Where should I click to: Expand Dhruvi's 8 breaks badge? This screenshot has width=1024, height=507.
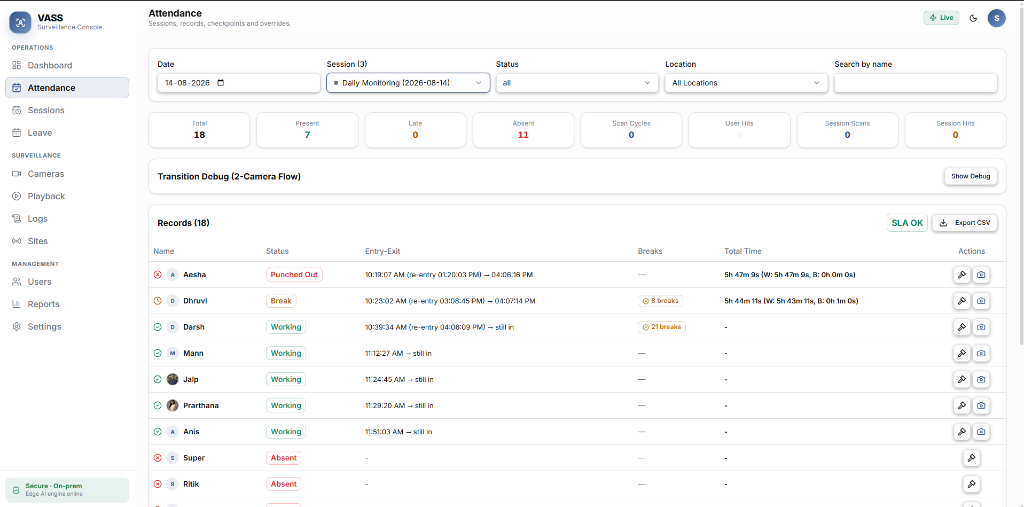pyautogui.click(x=660, y=301)
